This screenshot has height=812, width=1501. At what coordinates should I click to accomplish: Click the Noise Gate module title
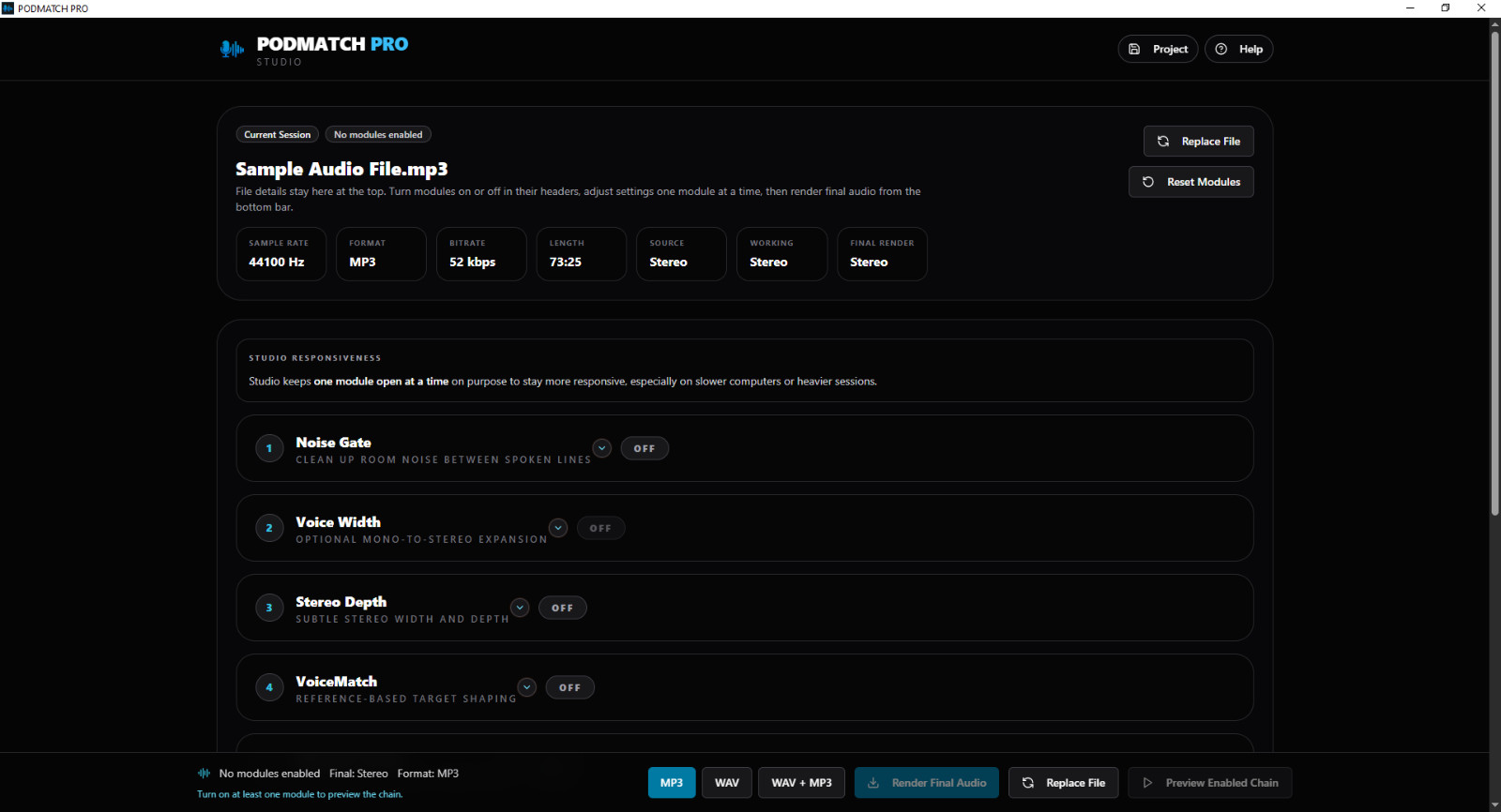coord(333,443)
